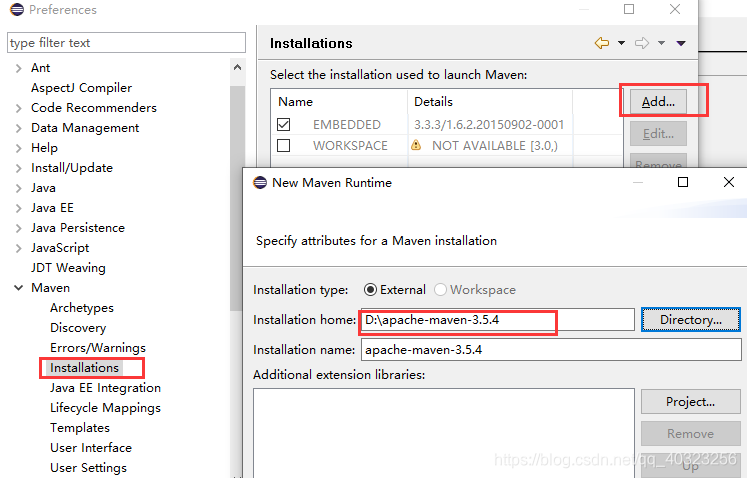The image size is (747, 478).
Task: Click the type filter text field
Action: (x=127, y=43)
